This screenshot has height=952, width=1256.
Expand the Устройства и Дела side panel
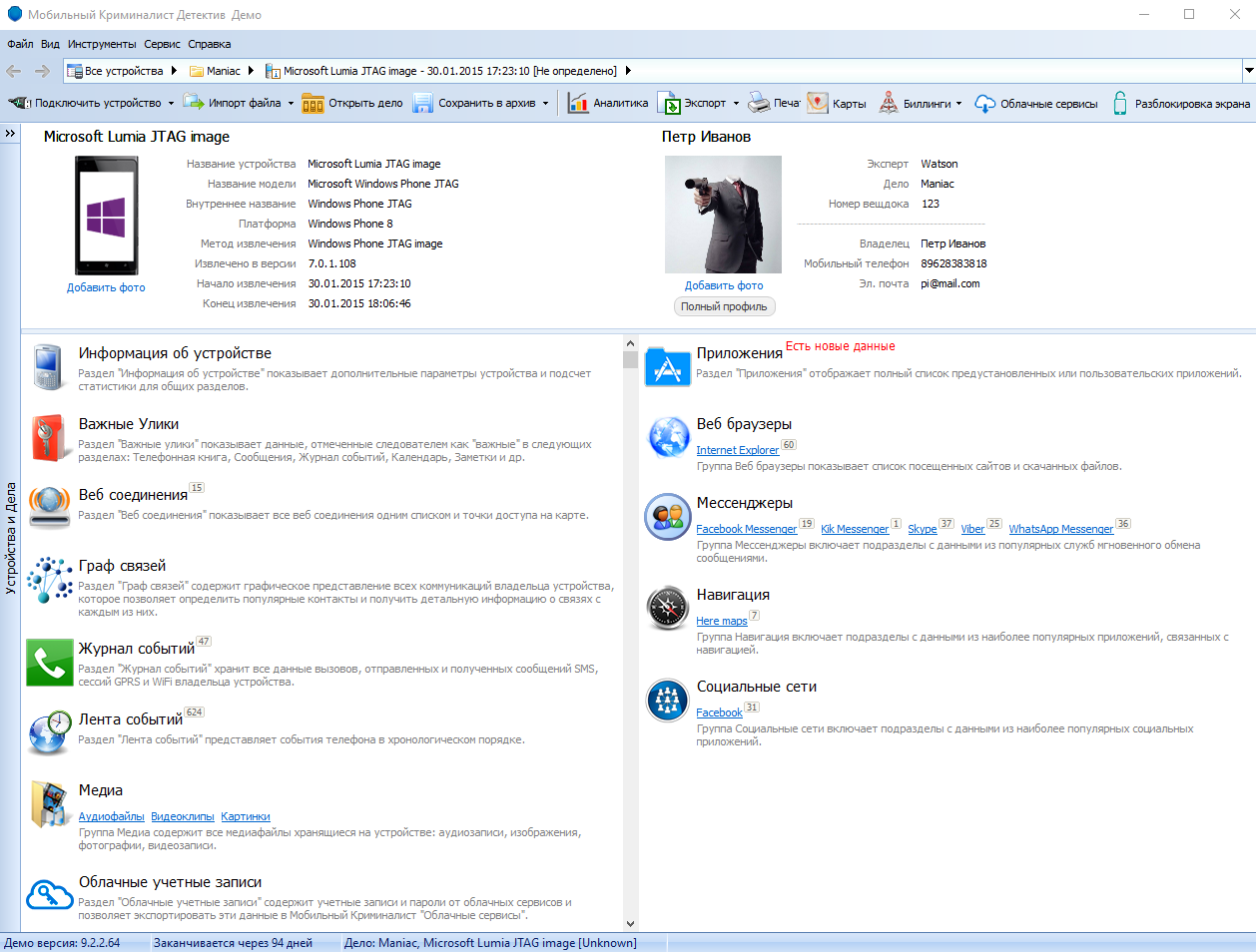(10, 133)
